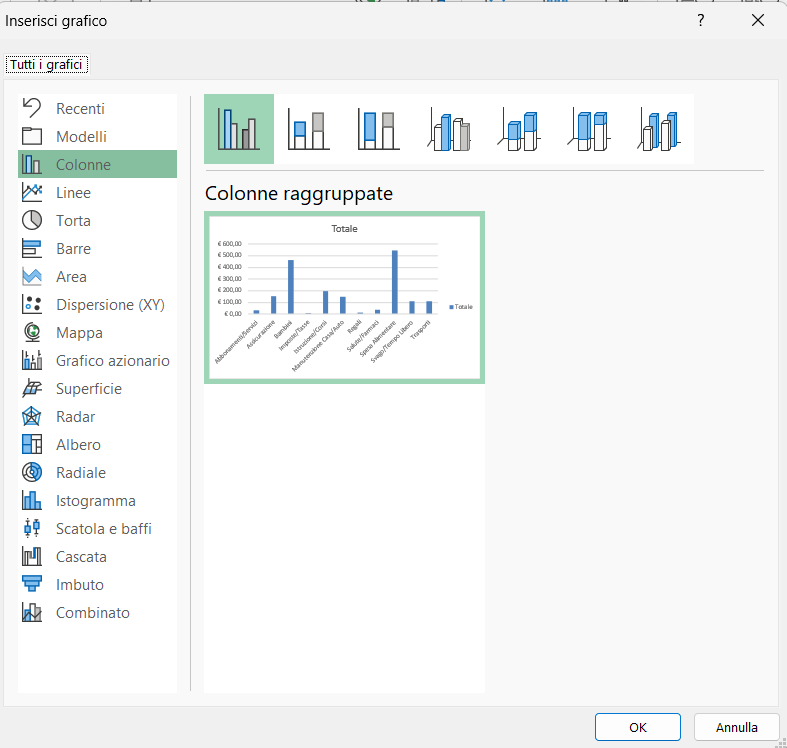The image size is (787, 748).
Task: Click the clustered columns subtype icon
Action: tap(239, 129)
